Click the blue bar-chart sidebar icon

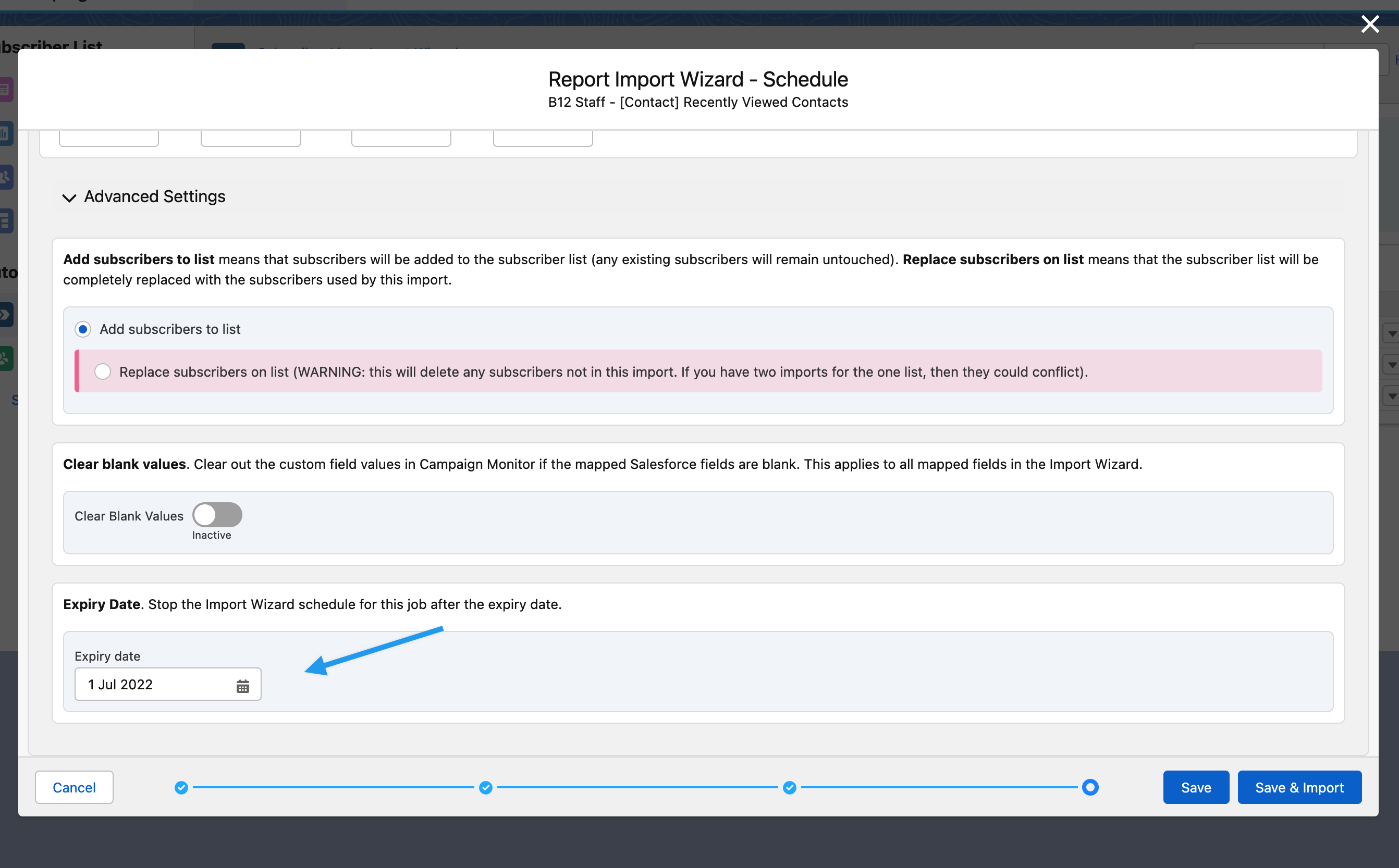[x=6, y=134]
